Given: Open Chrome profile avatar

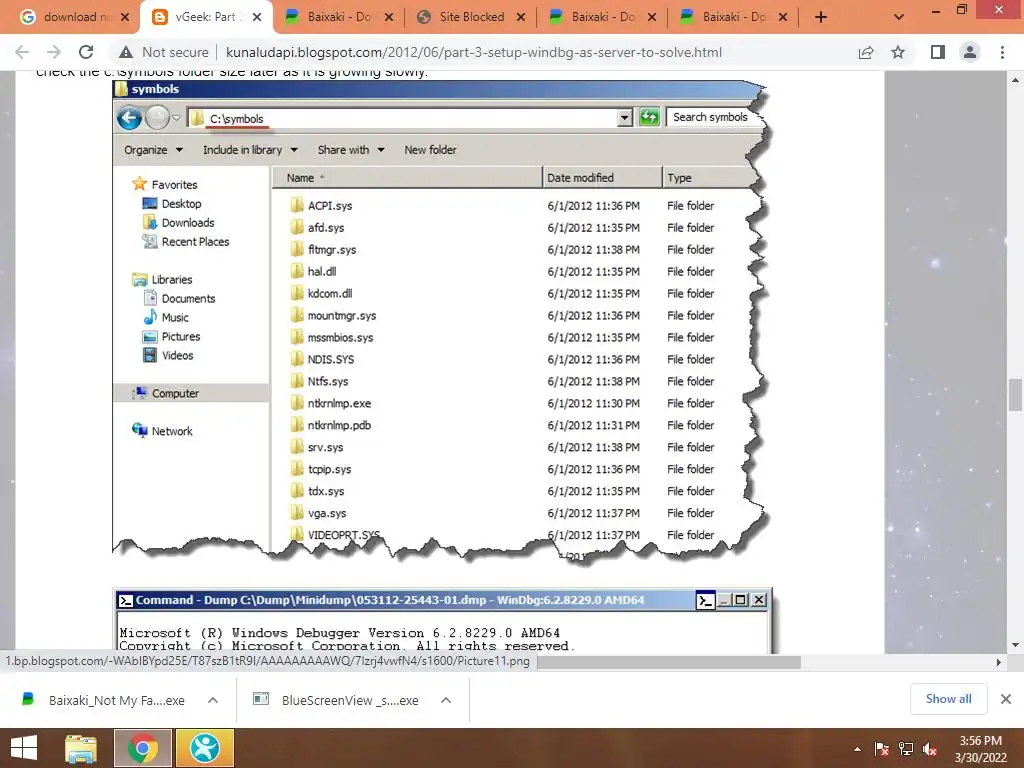Looking at the screenshot, I should pyautogui.click(x=970, y=52).
